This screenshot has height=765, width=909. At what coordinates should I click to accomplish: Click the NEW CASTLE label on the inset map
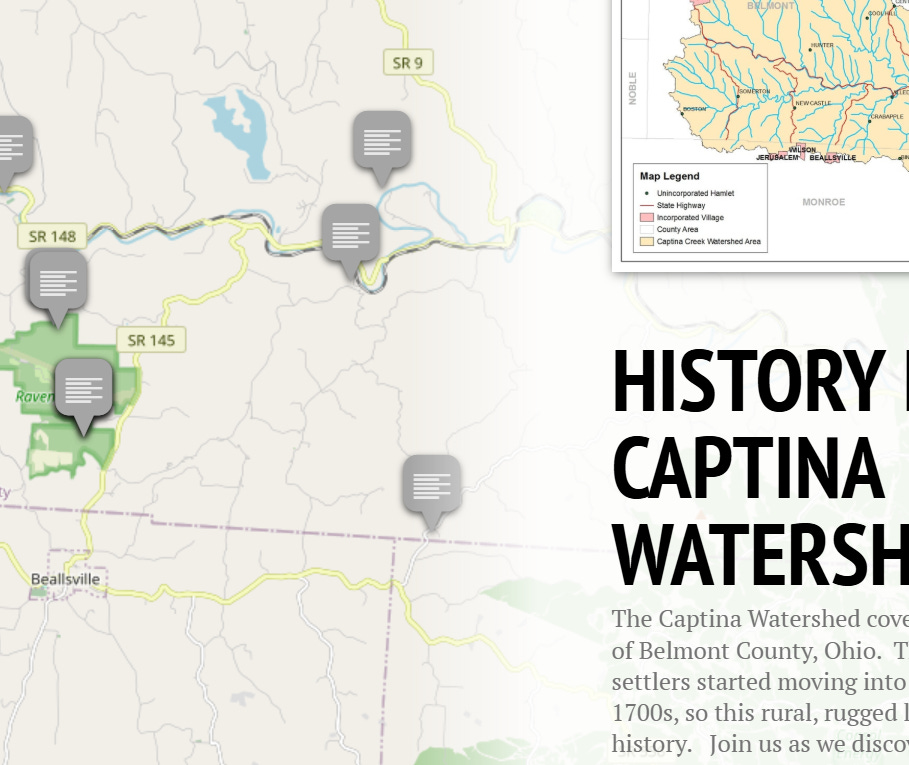point(813,103)
